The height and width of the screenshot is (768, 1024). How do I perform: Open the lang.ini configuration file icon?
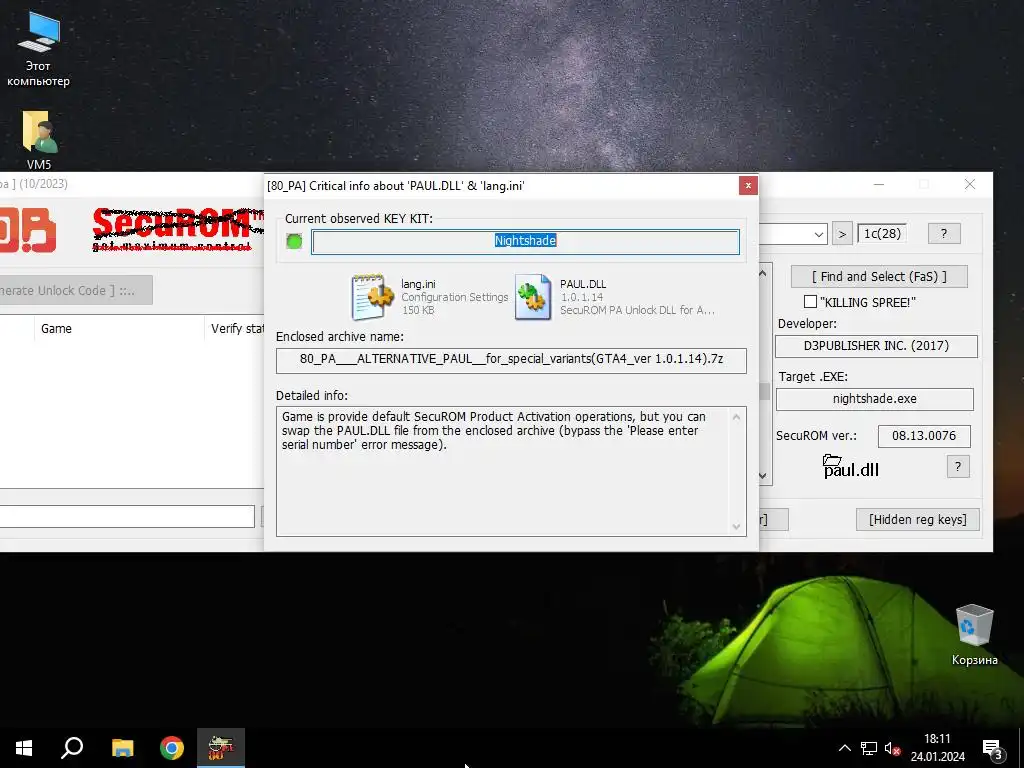(x=372, y=297)
